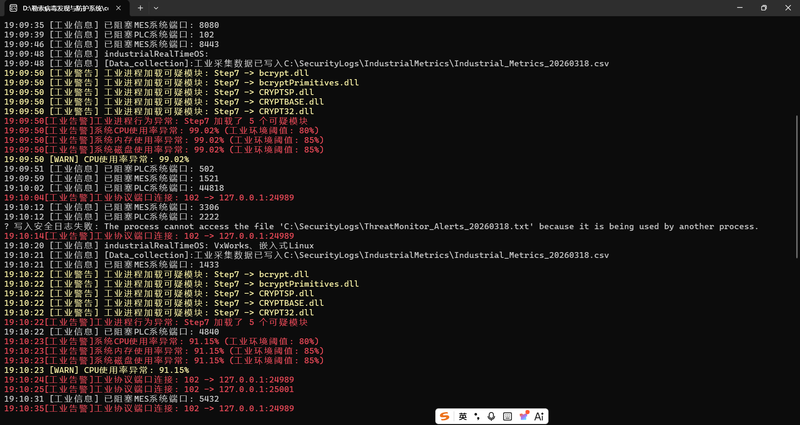Click the terminal icon on the active tab
The image size is (800, 425).
click(13, 8)
